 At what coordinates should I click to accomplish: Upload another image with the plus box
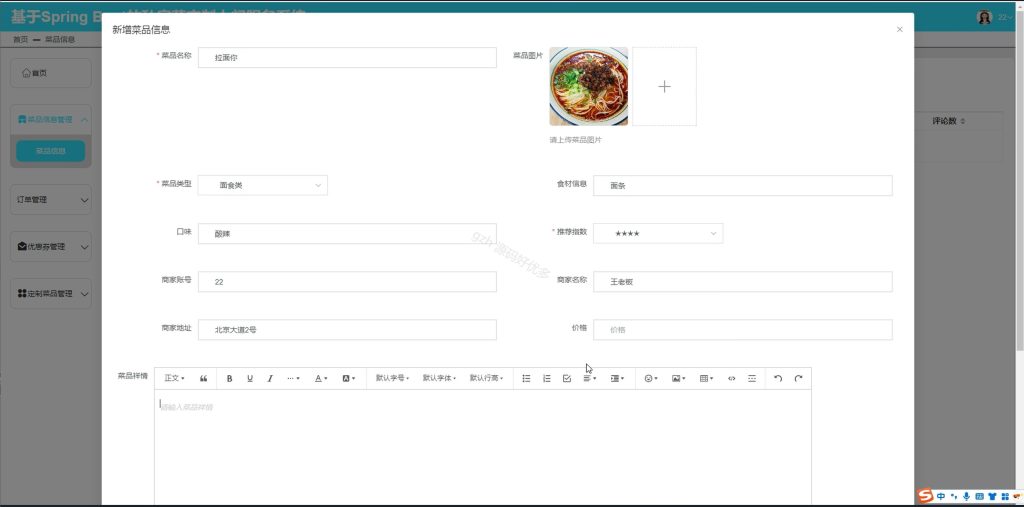click(664, 86)
